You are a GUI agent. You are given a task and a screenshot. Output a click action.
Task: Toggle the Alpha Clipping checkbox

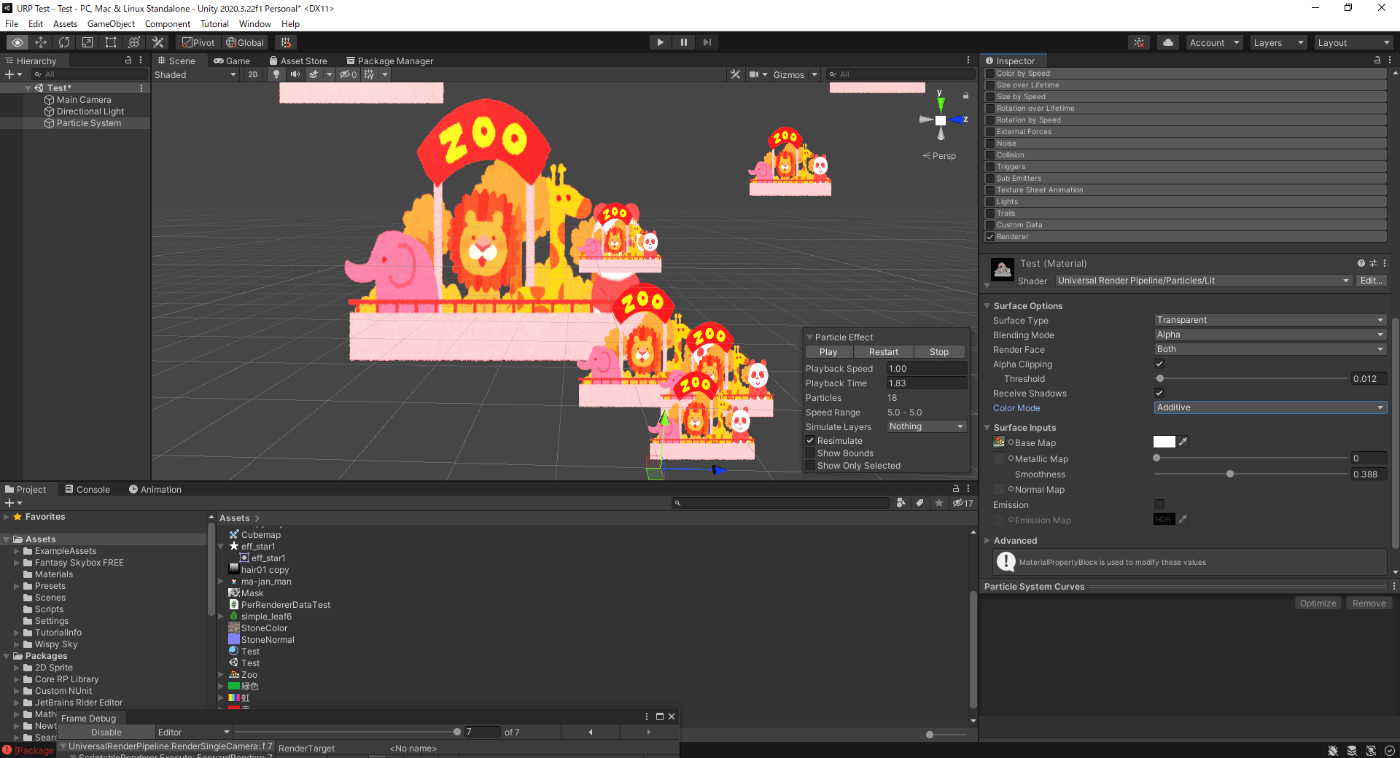pyautogui.click(x=1159, y=364)
